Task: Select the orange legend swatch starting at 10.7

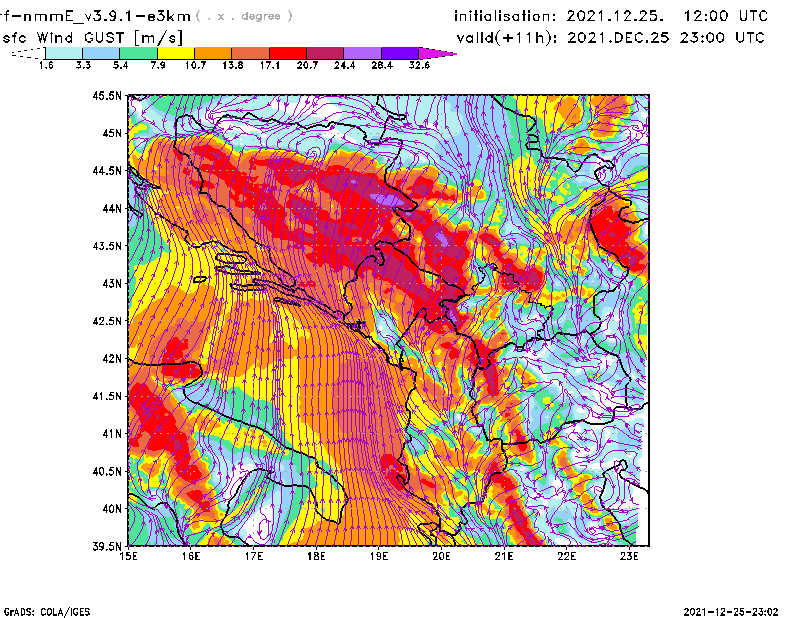Action: click(x=213, y=53)
